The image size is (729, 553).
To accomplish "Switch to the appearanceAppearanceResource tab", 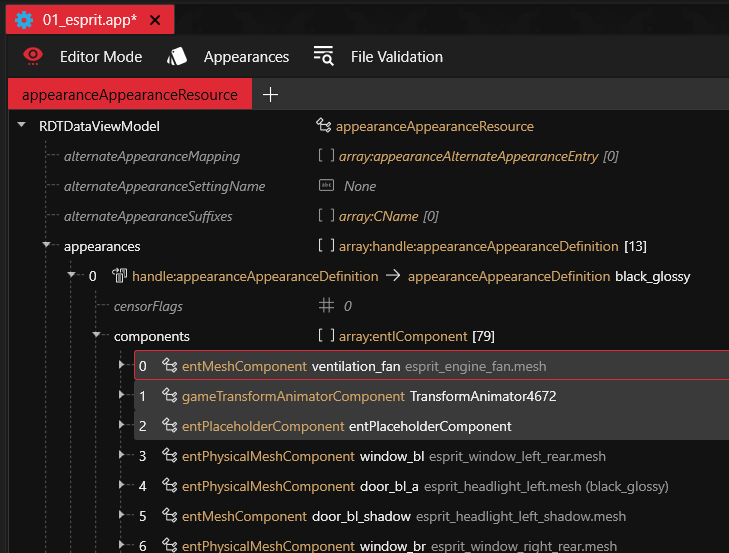I will [x=129, y=95].
